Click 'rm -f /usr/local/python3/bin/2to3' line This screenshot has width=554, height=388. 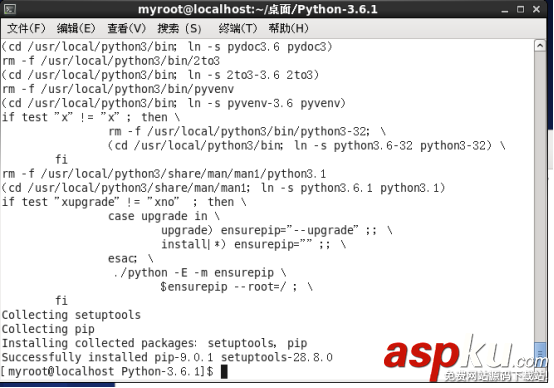111,61
